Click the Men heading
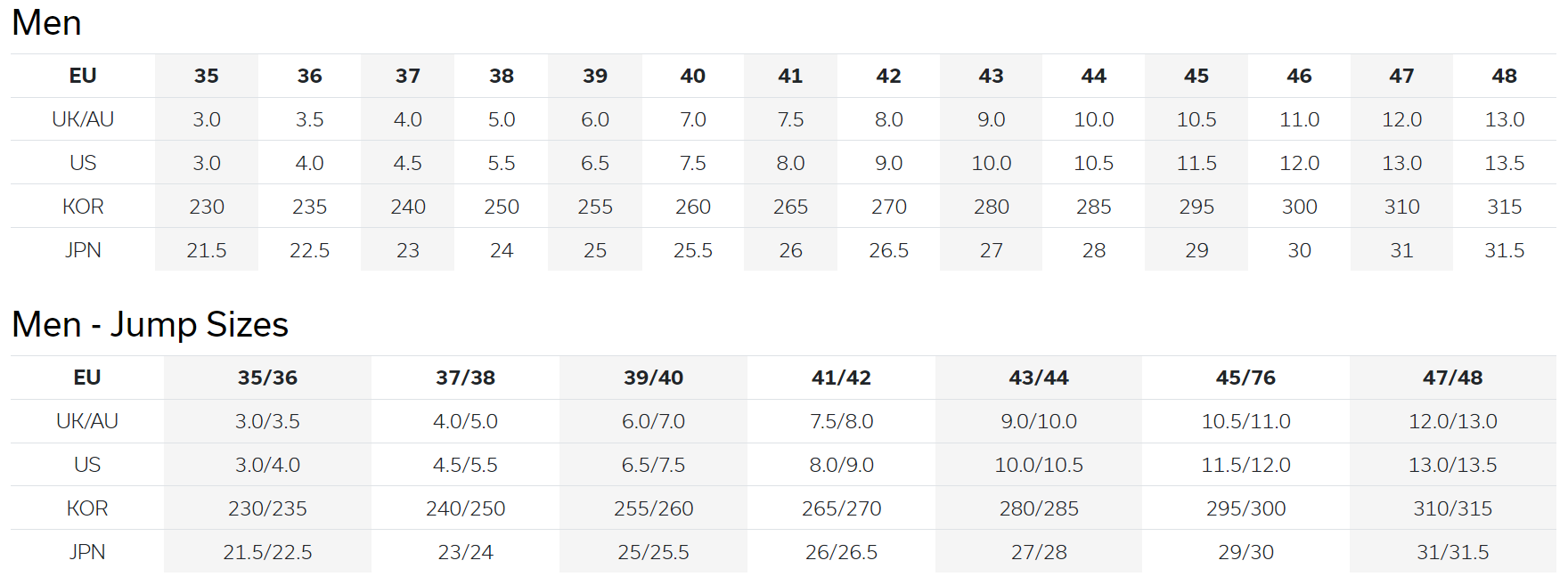 pos(46,22)
